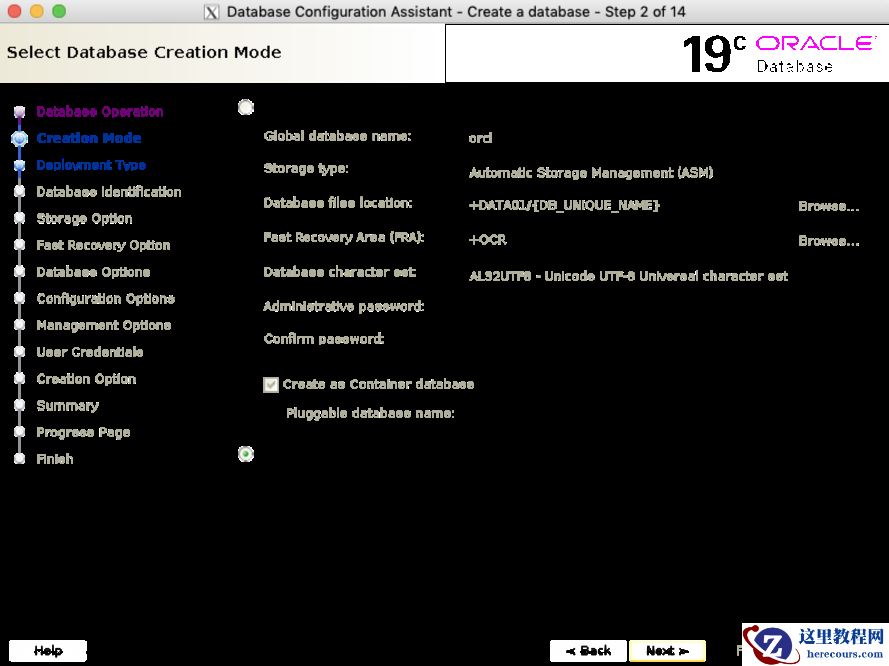
Task: Click the Database character set label
Action: (340, 272)
